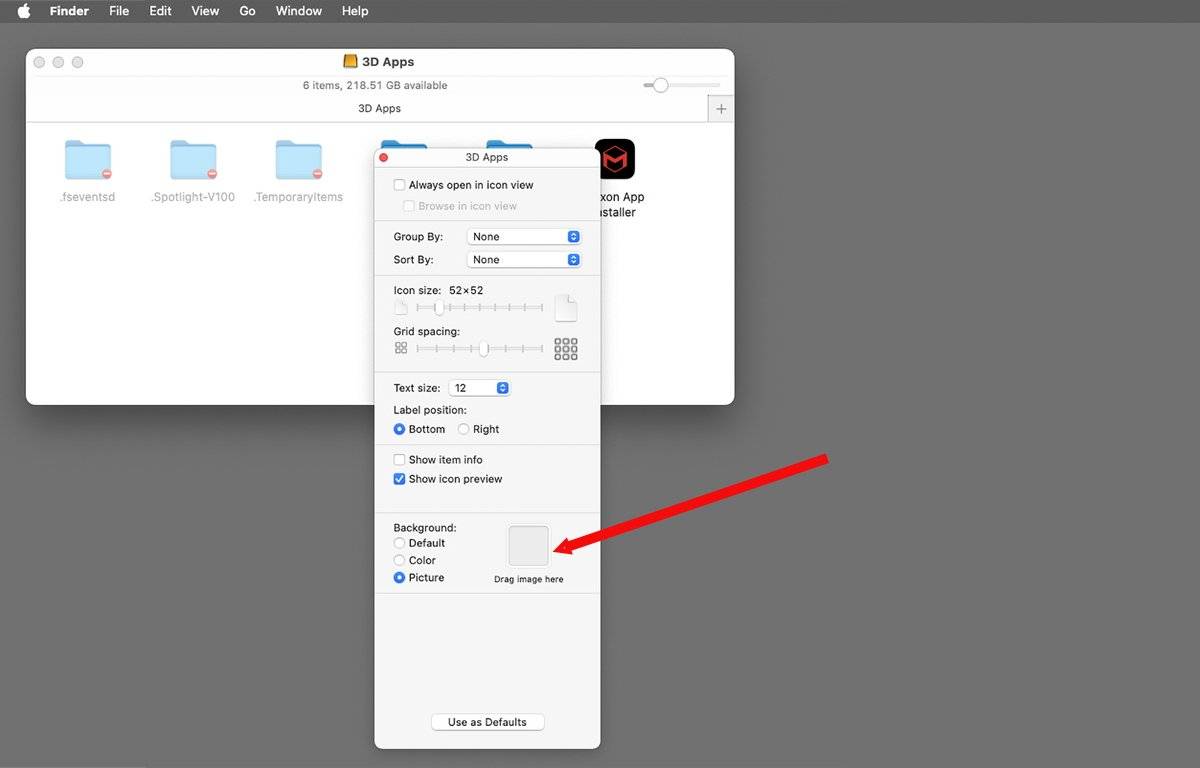Uncheck Show icon preview

coord(400,479)
